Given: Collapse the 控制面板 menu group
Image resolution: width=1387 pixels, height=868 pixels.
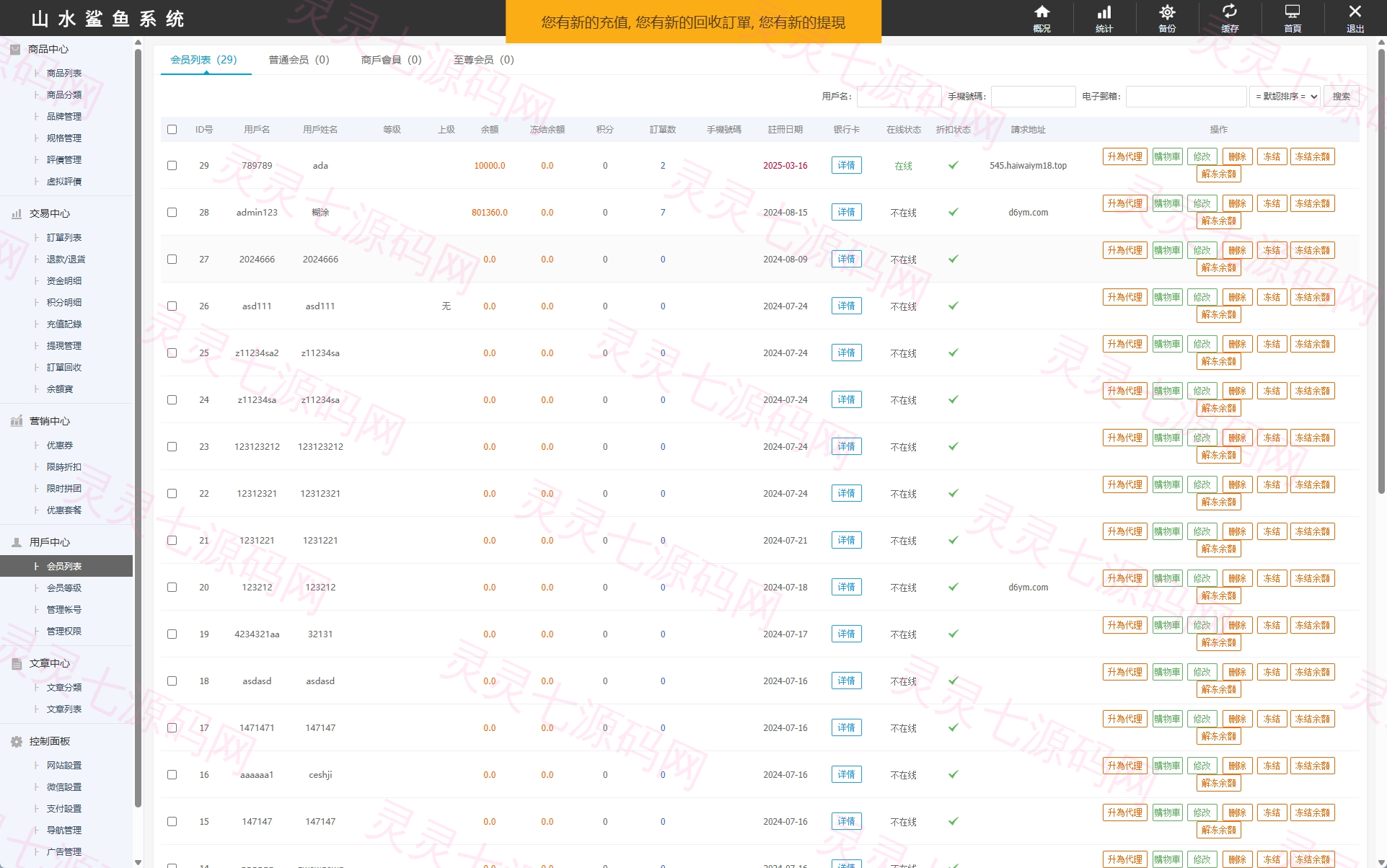Looking at the screenshot, I should [50, 741].
